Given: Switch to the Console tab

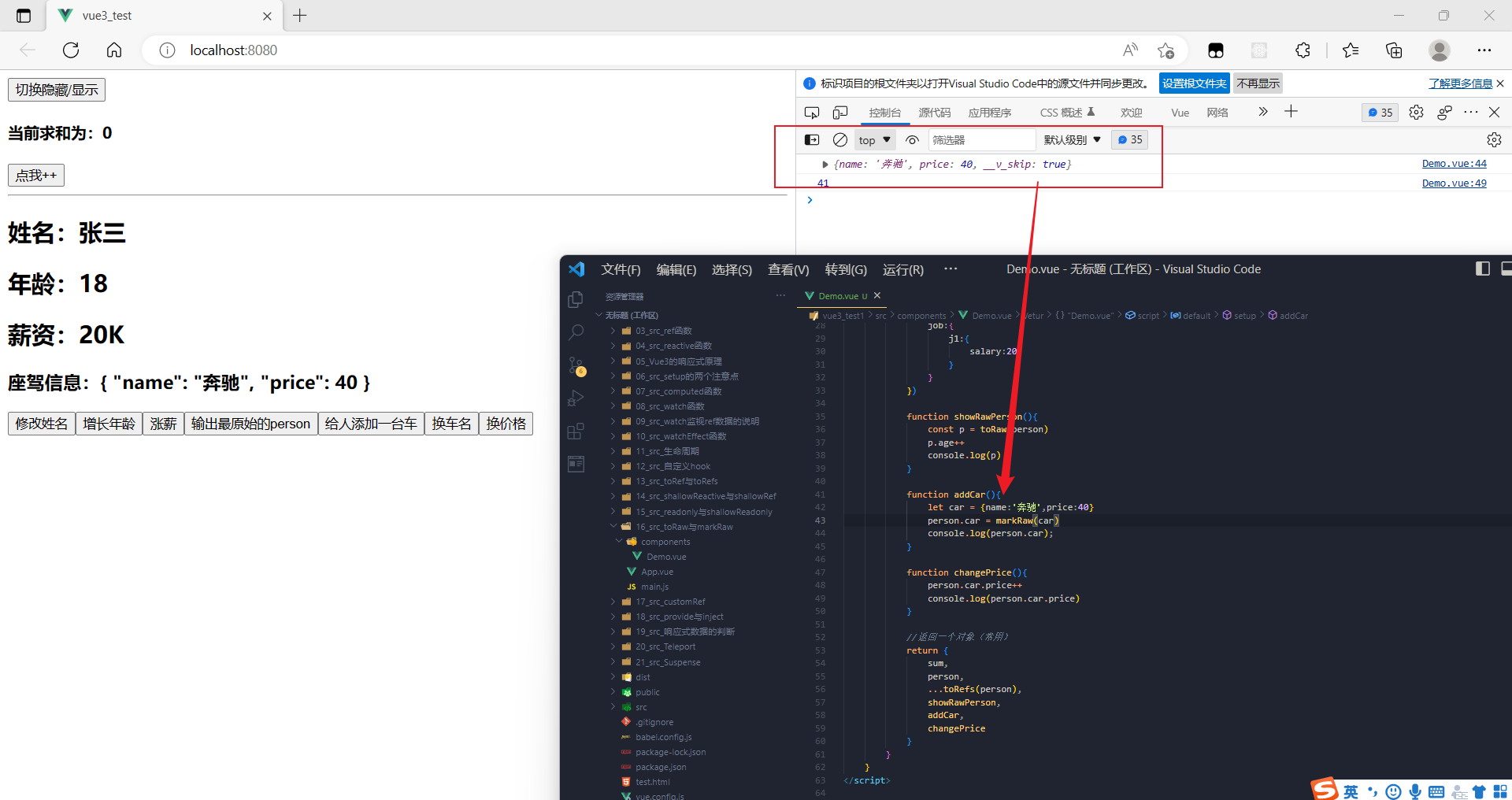Looking at the screenshot, I should pos(884,113).
